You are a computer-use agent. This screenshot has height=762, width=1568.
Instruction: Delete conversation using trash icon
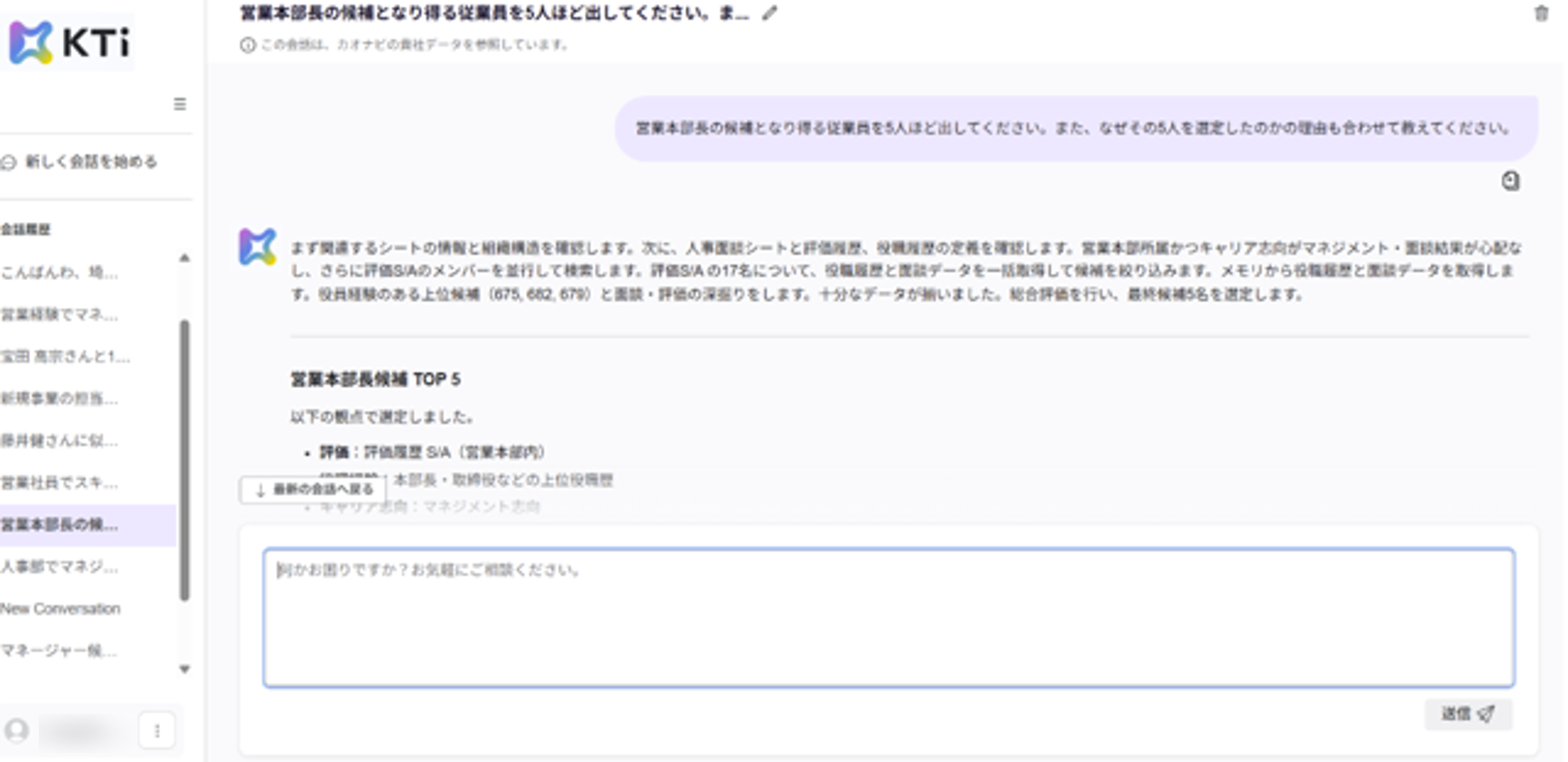tap(1541, 13)
